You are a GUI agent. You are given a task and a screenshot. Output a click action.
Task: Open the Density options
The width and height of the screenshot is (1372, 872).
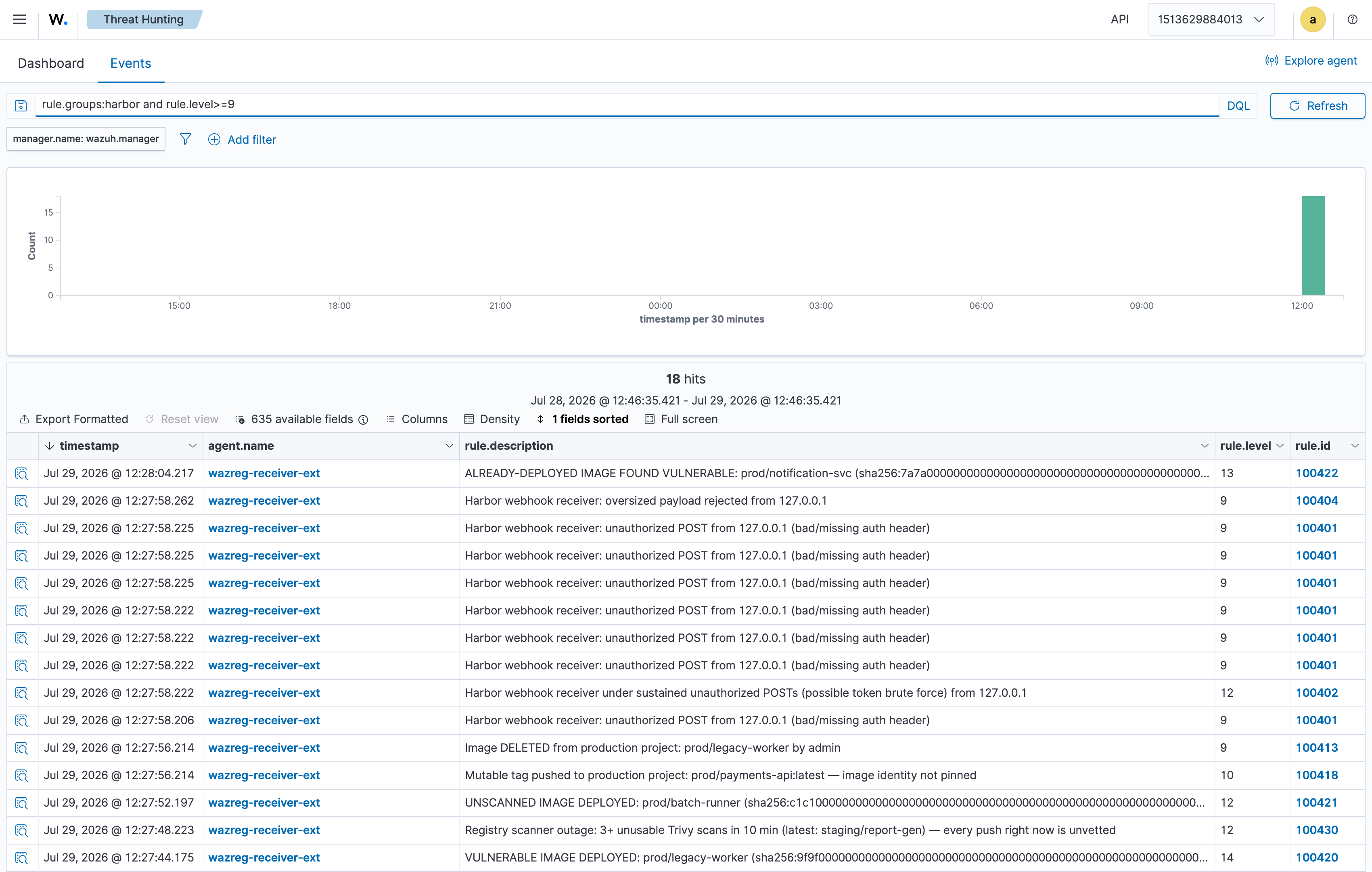(x=492, y=419)
